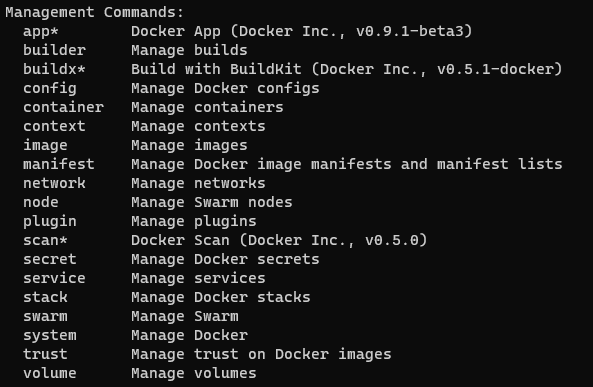Click the 'app*' command name
This screenshot has height=387, width=593.
[x=41, y=31]
